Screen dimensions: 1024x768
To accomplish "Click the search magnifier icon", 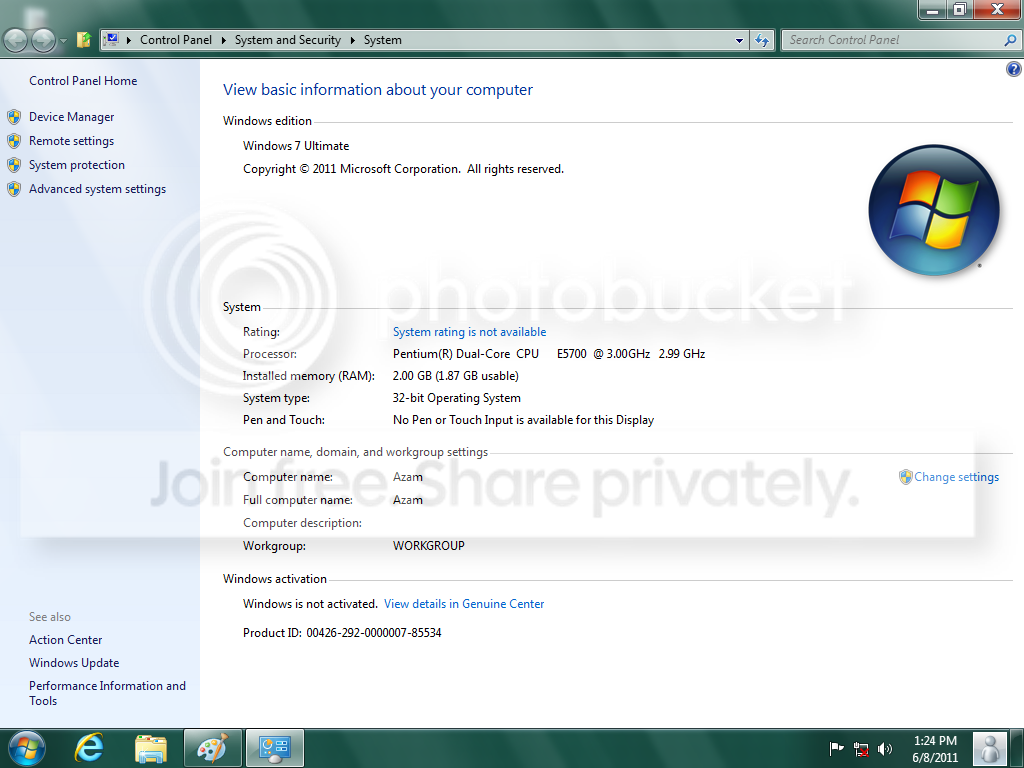I will point(1010,40).
